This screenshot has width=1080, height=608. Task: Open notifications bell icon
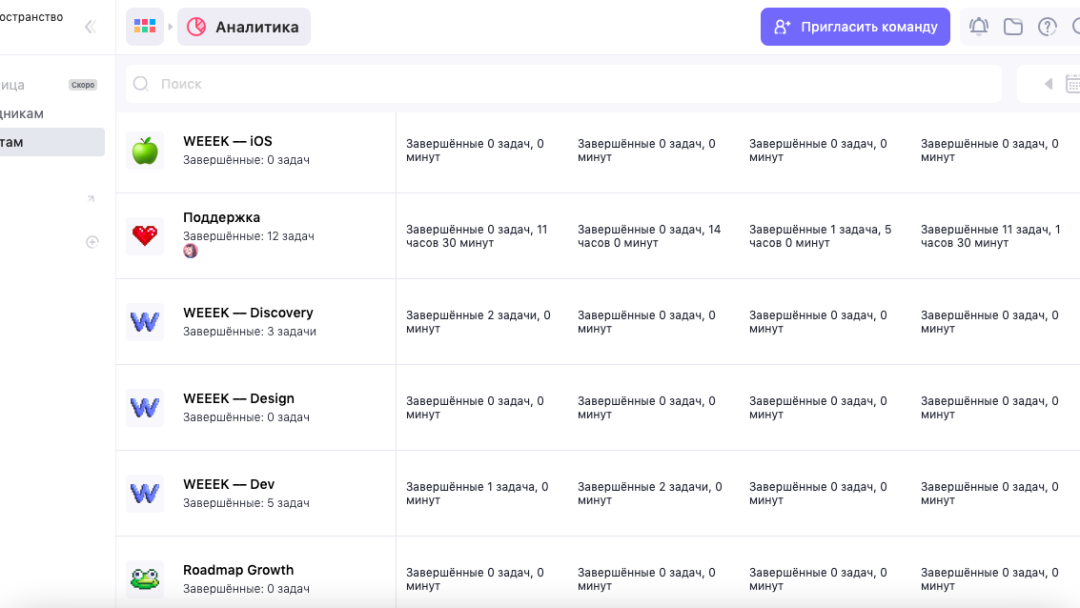(x=979, y=27)
